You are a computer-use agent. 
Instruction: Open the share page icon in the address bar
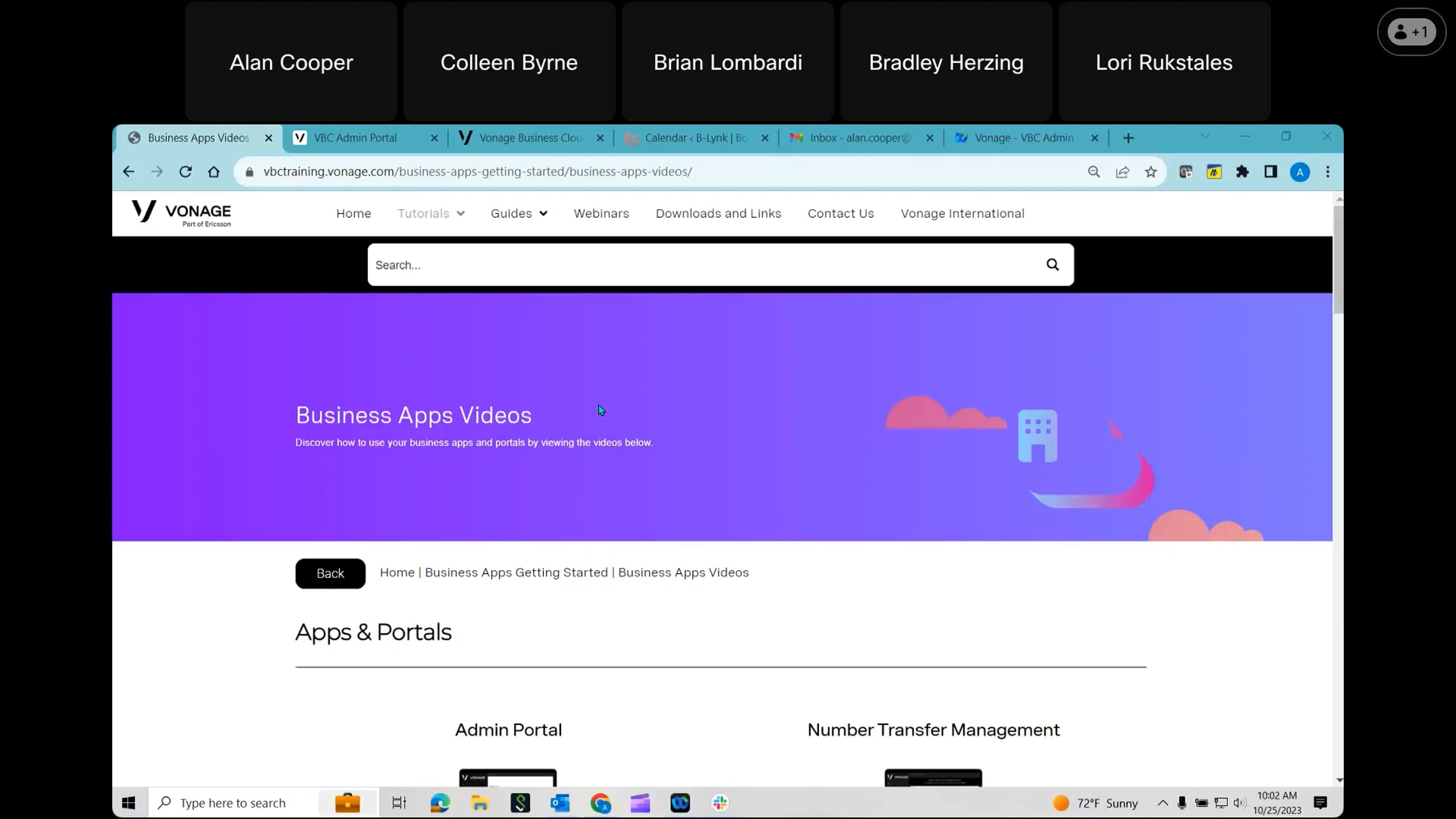(x=1122, y=172)
